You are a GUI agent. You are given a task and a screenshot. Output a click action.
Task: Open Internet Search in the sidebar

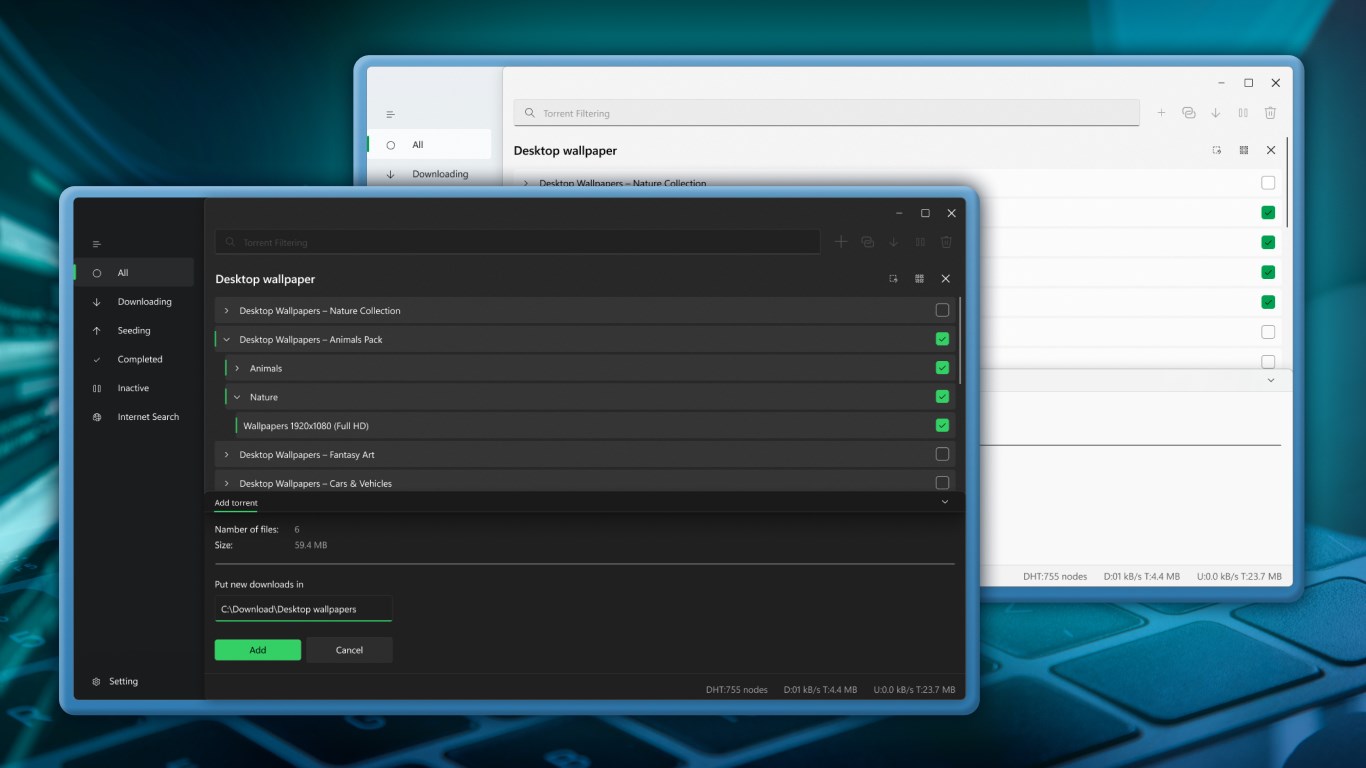[134, 417]
